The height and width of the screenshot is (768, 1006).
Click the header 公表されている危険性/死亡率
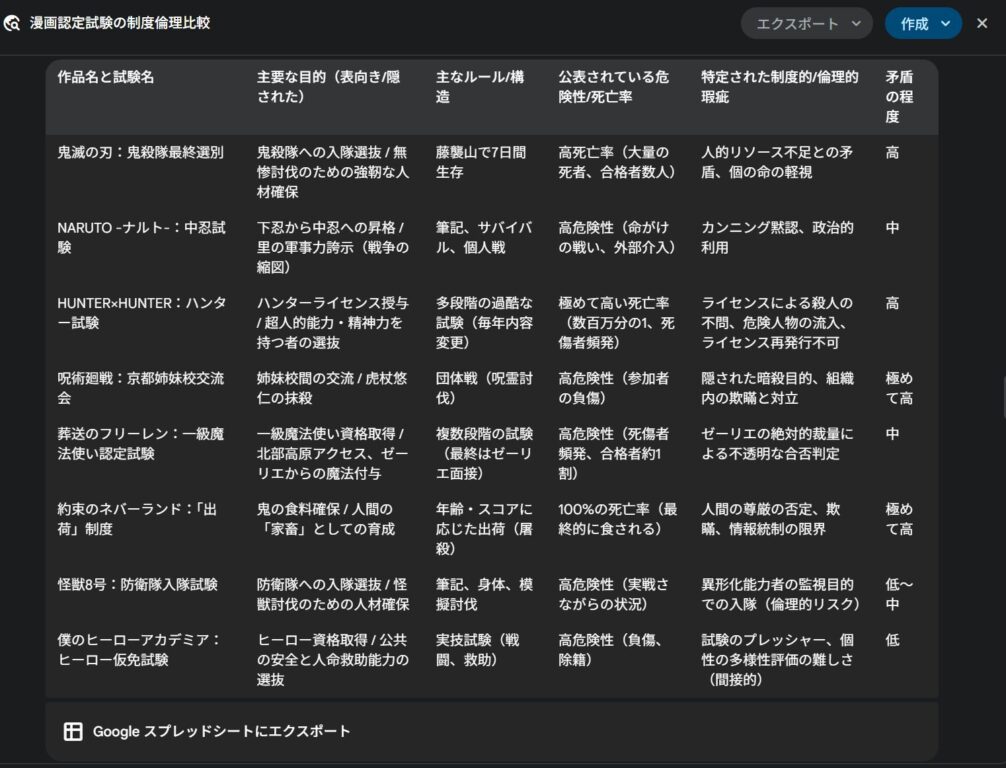pyautogui.click(x=613, y=87)
